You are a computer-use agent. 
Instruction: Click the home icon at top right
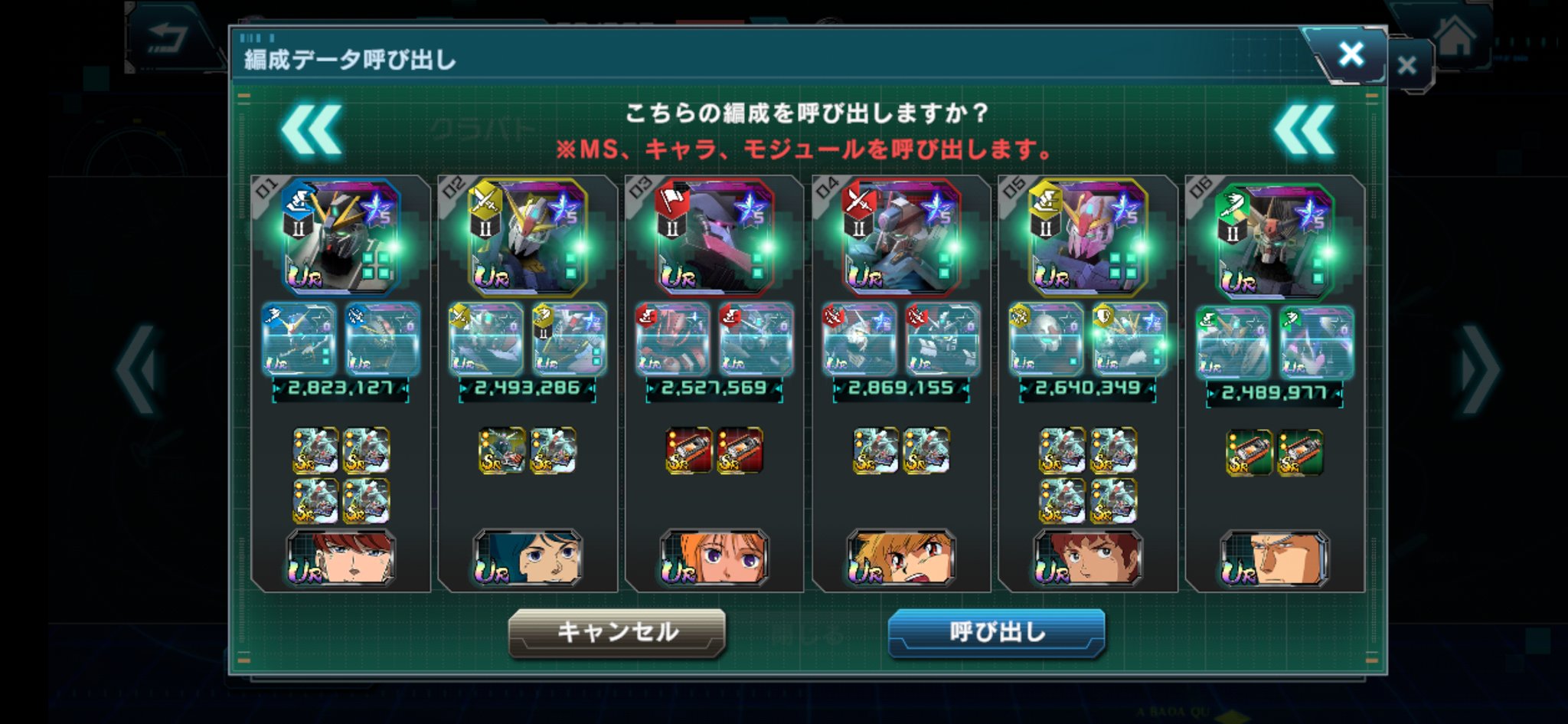click(x=1453, y=36)
